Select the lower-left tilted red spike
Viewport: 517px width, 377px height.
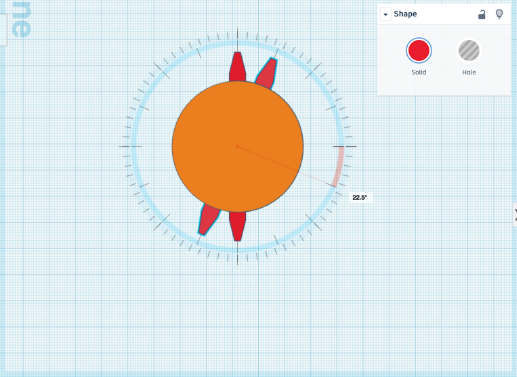(x=208, y=220)
